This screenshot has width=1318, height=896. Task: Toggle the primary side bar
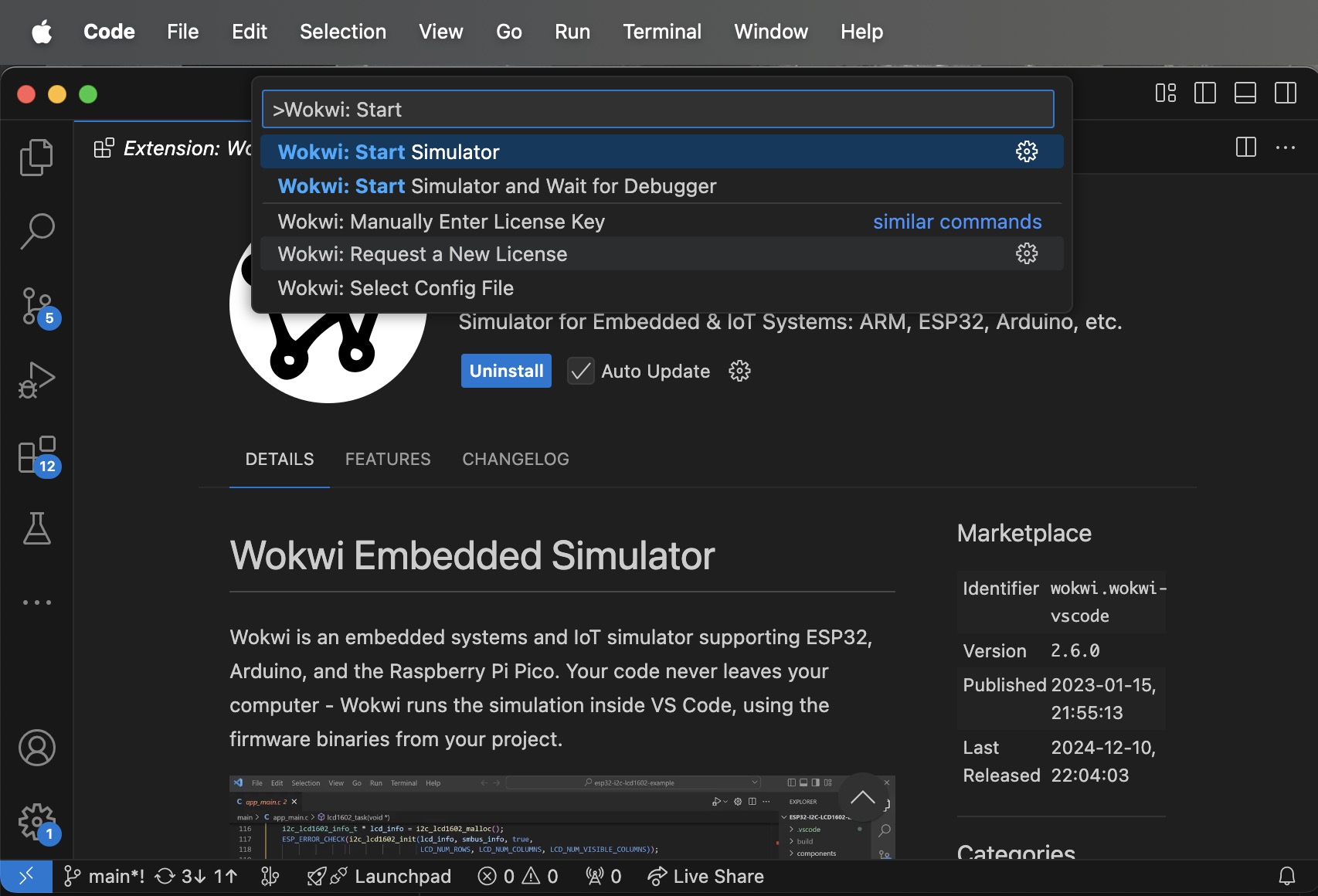click(x=1205, y=93)
